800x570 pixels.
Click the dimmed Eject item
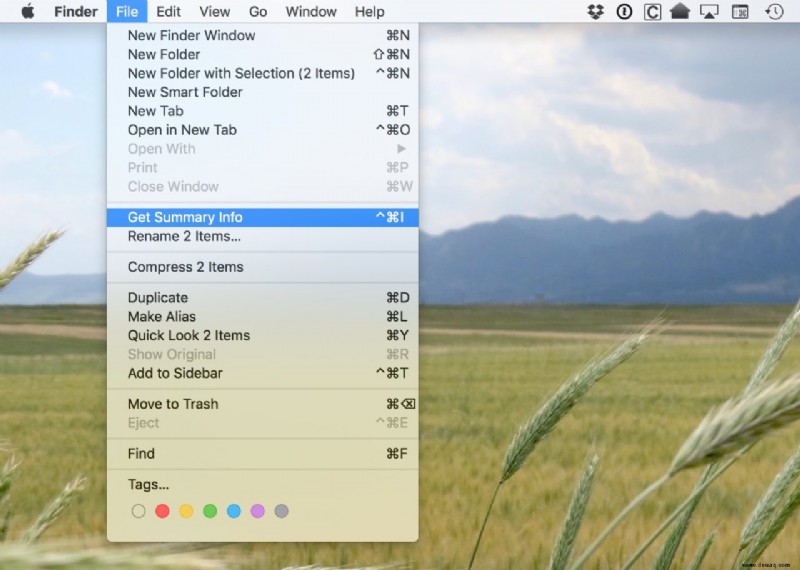(263, 423)
